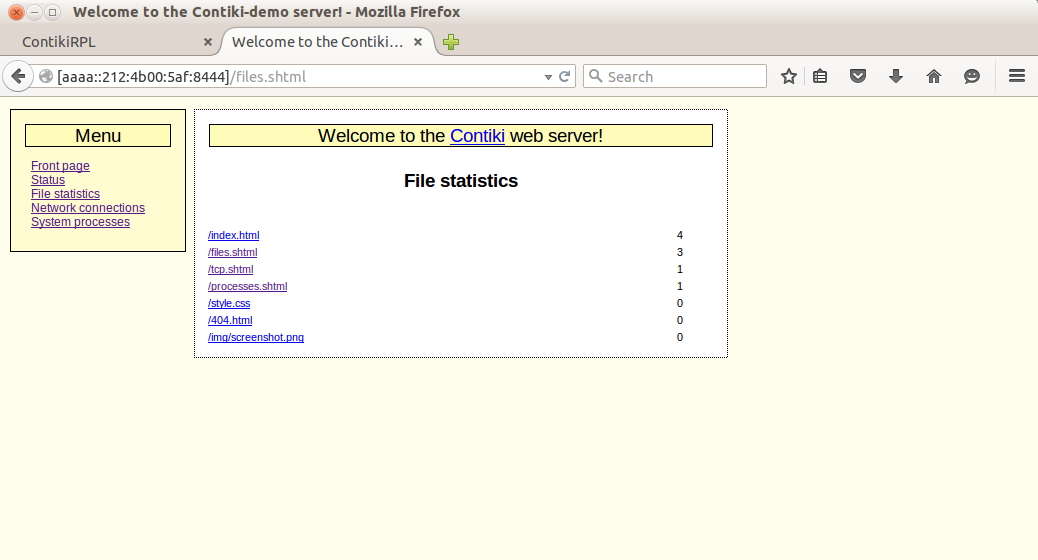Click the Hello chat smiley icon
The image size is (1038, 560).
point(972,77)
